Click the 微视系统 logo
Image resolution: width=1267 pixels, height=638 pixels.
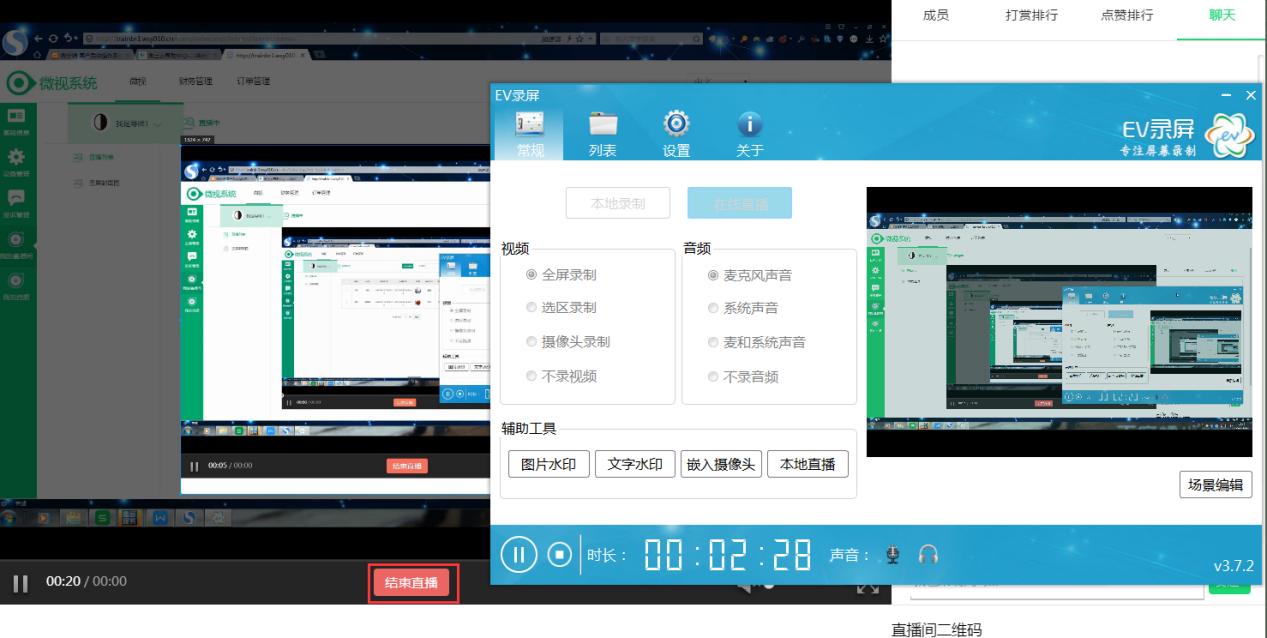[x=53, y=83]
